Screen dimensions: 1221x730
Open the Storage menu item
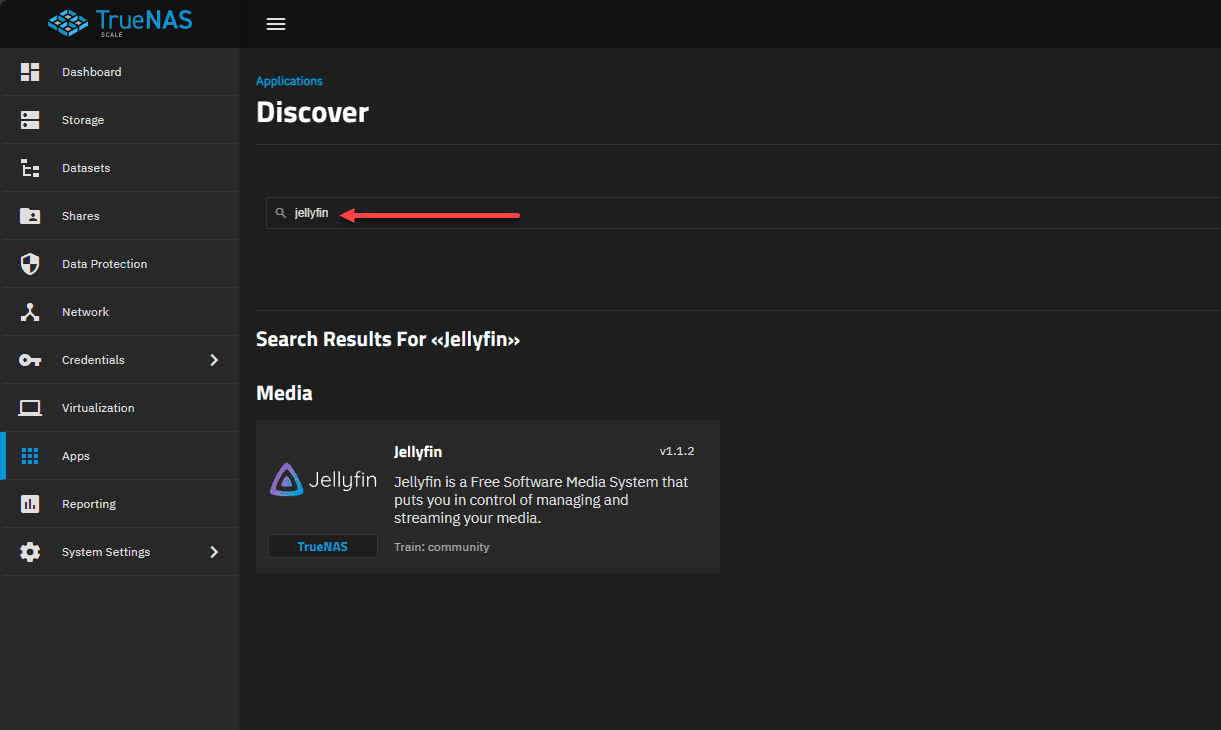click(x=120, y=120)
